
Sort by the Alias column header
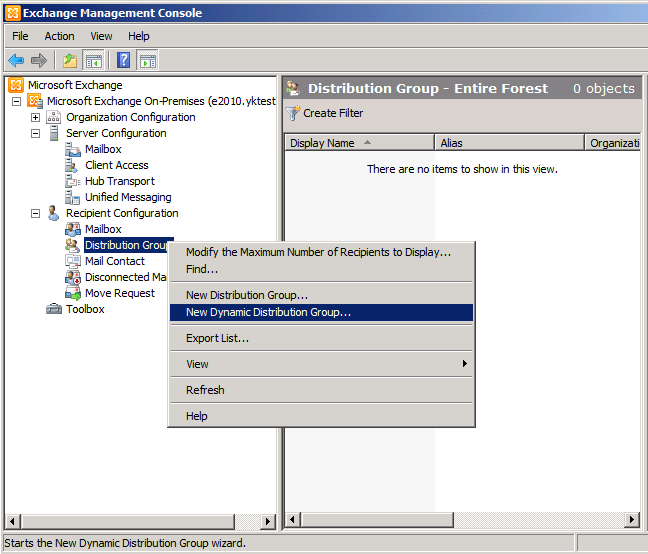coord(509,143)
